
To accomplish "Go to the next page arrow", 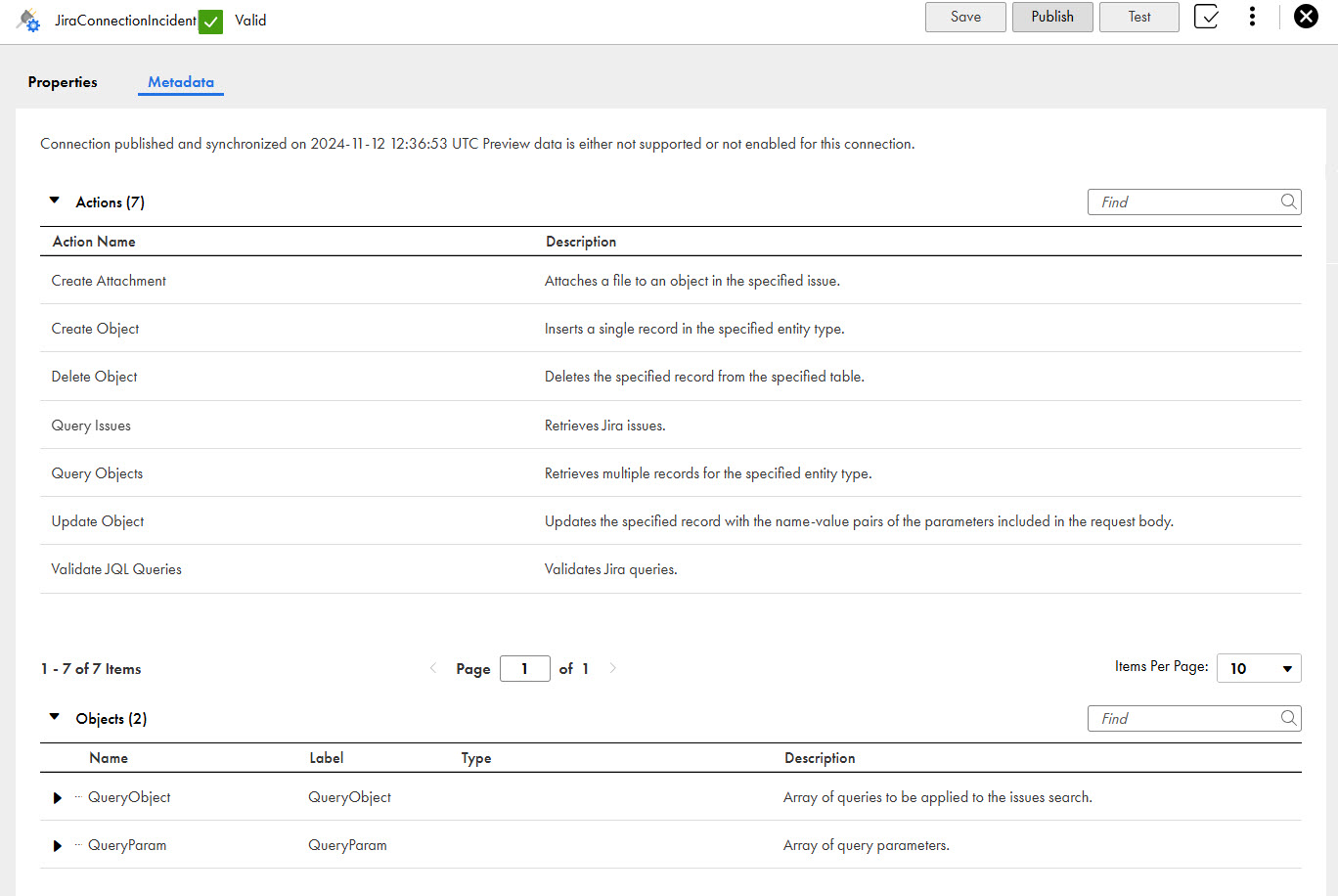I will click(613, 668).
